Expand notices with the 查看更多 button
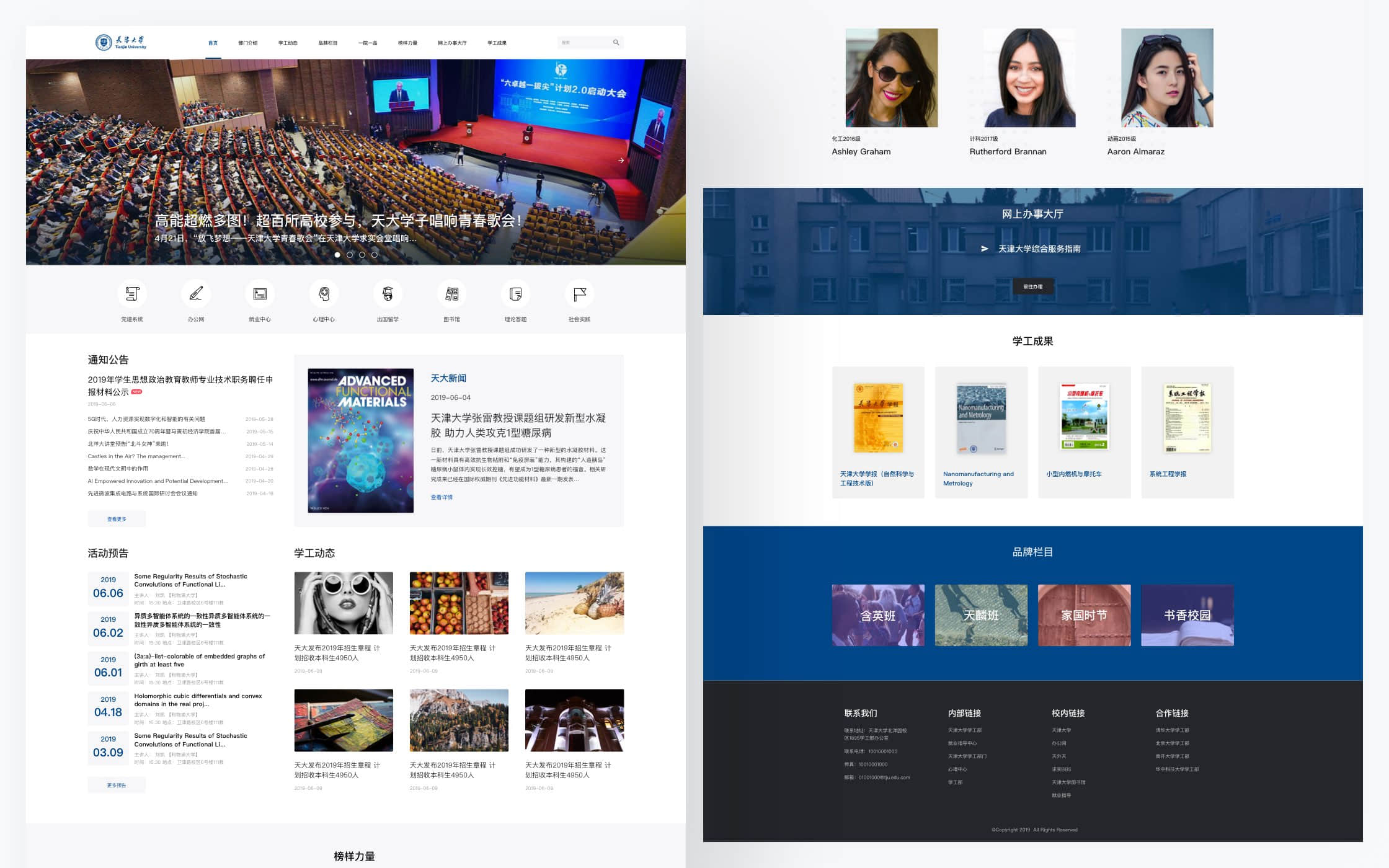This screenshot has height=868, width=1389. point(117,519)
